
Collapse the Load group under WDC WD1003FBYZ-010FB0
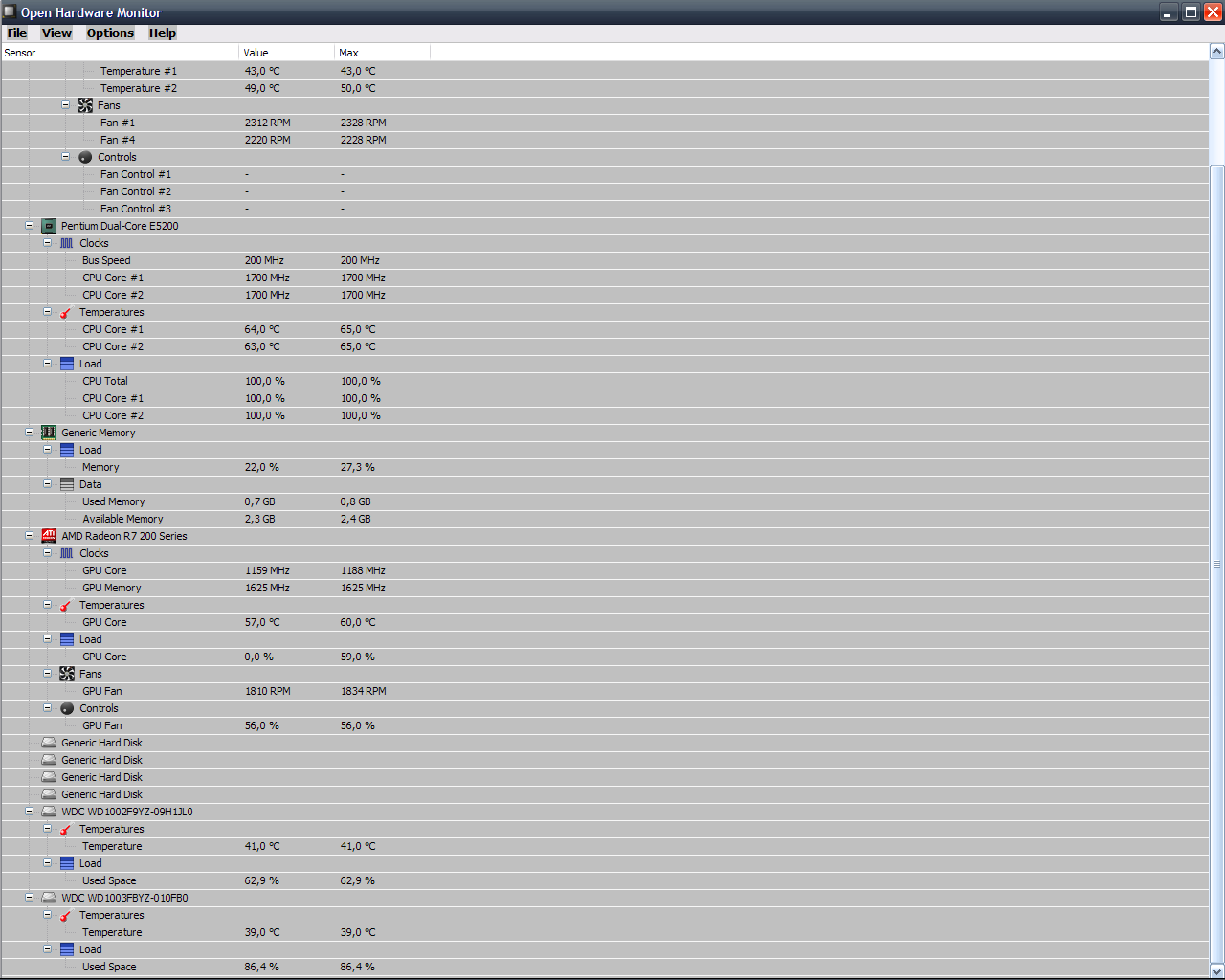click(x=47, y=949)
